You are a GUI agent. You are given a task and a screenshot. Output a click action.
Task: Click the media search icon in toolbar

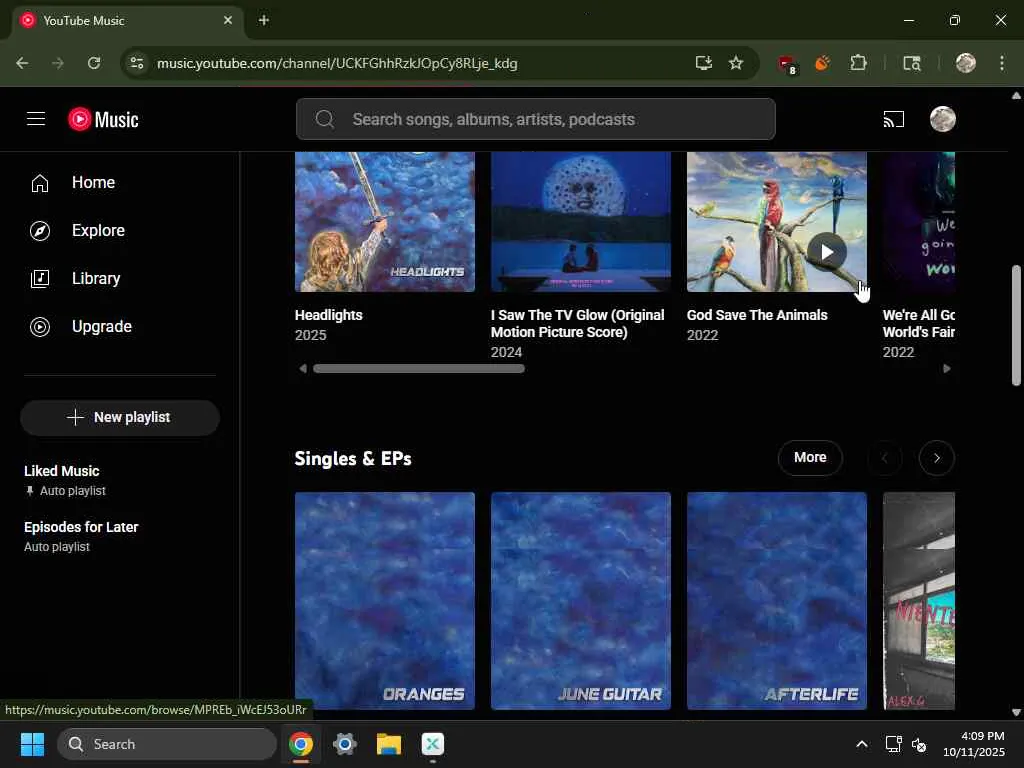point(912,63)
